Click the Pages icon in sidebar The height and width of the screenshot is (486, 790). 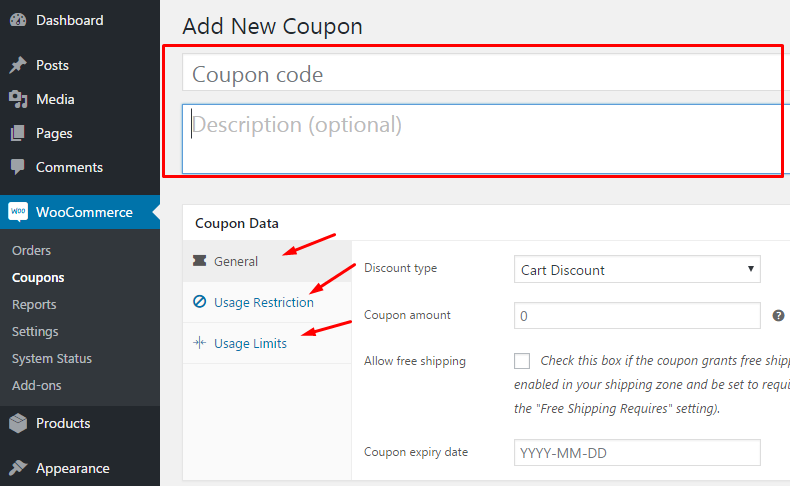click(x=18, y=134)
